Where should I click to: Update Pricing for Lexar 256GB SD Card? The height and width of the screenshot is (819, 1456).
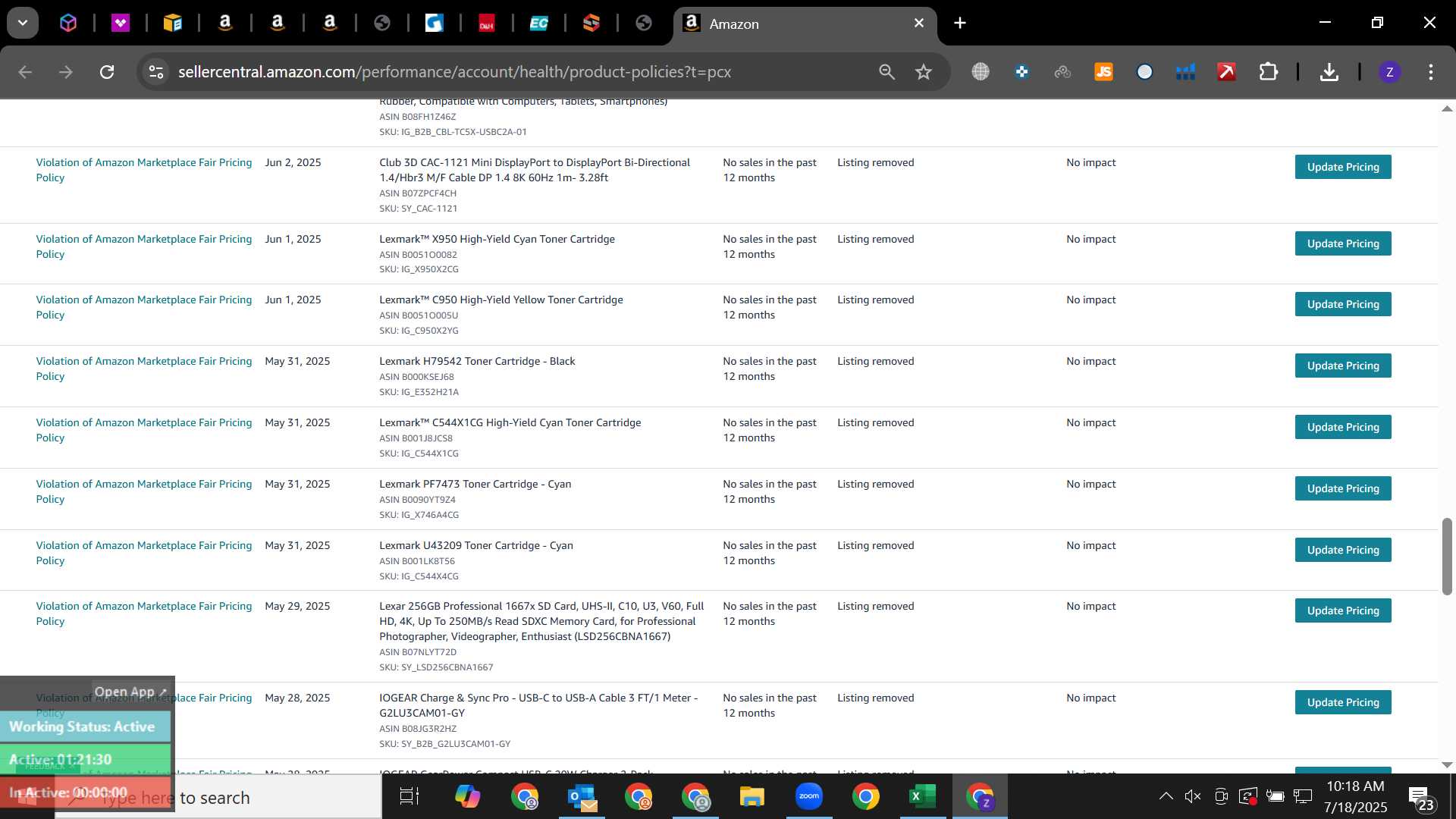pos(1343,610)
